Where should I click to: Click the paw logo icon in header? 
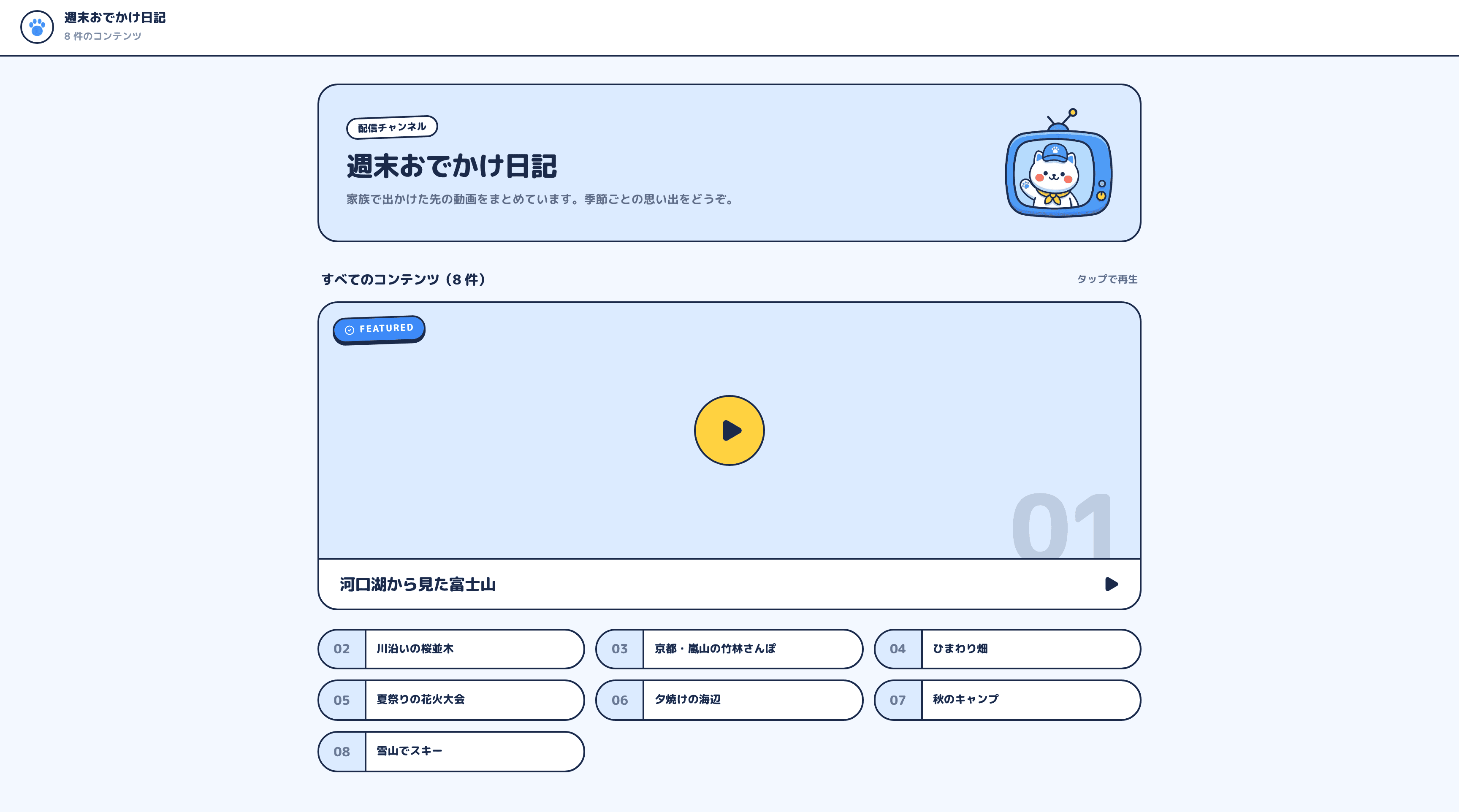coord(37,27)
